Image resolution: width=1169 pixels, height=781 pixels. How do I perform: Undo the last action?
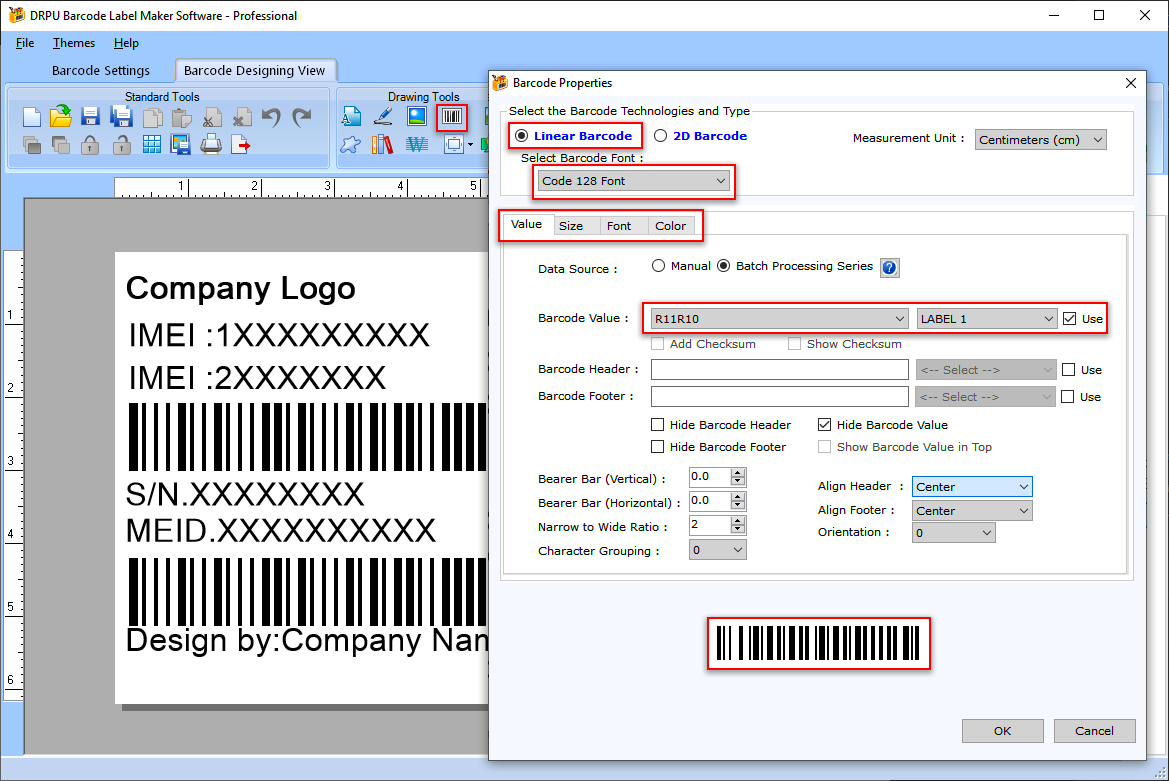click(x=271, y=117)
